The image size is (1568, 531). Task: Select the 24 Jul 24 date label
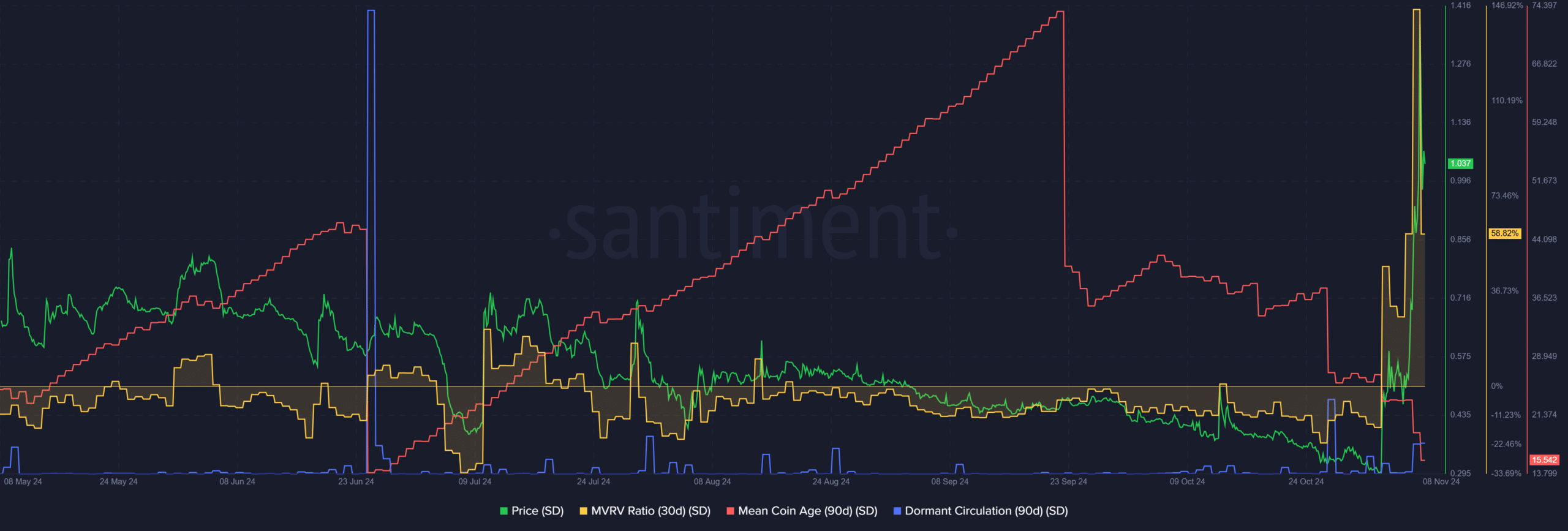pos(594,482)
